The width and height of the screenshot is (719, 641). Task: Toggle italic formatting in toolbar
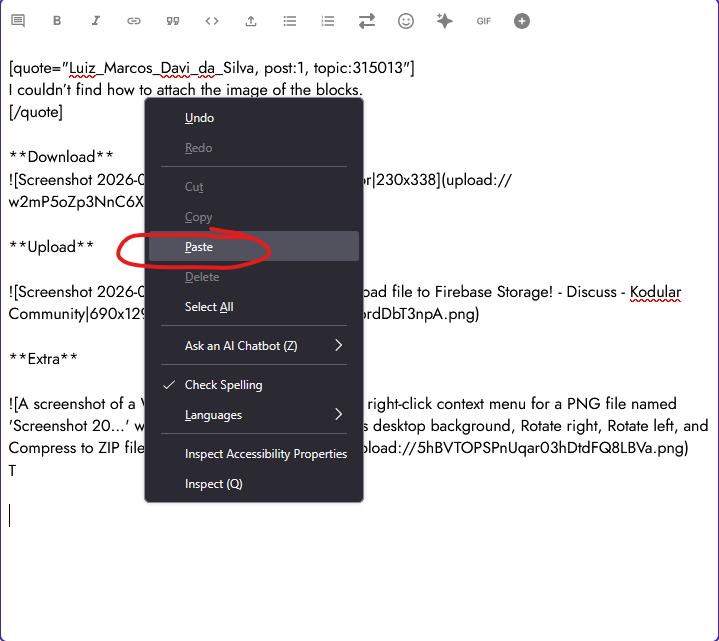pos(95,21)
